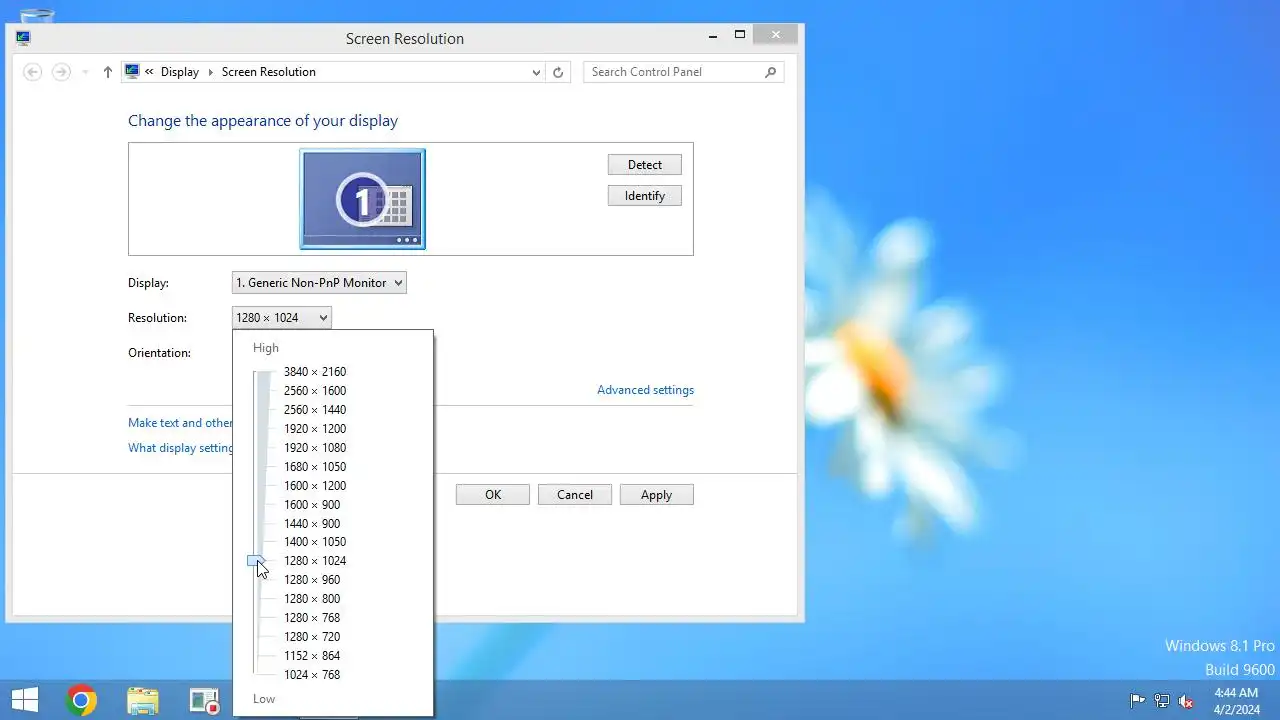This screenshot has width=1280, height=720.
Task: Select 1400 × 1050 resolution
Action: coord(315,542)
